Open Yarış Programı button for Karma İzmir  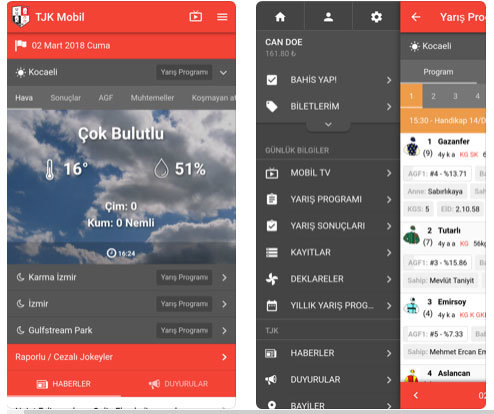(184, 277)
